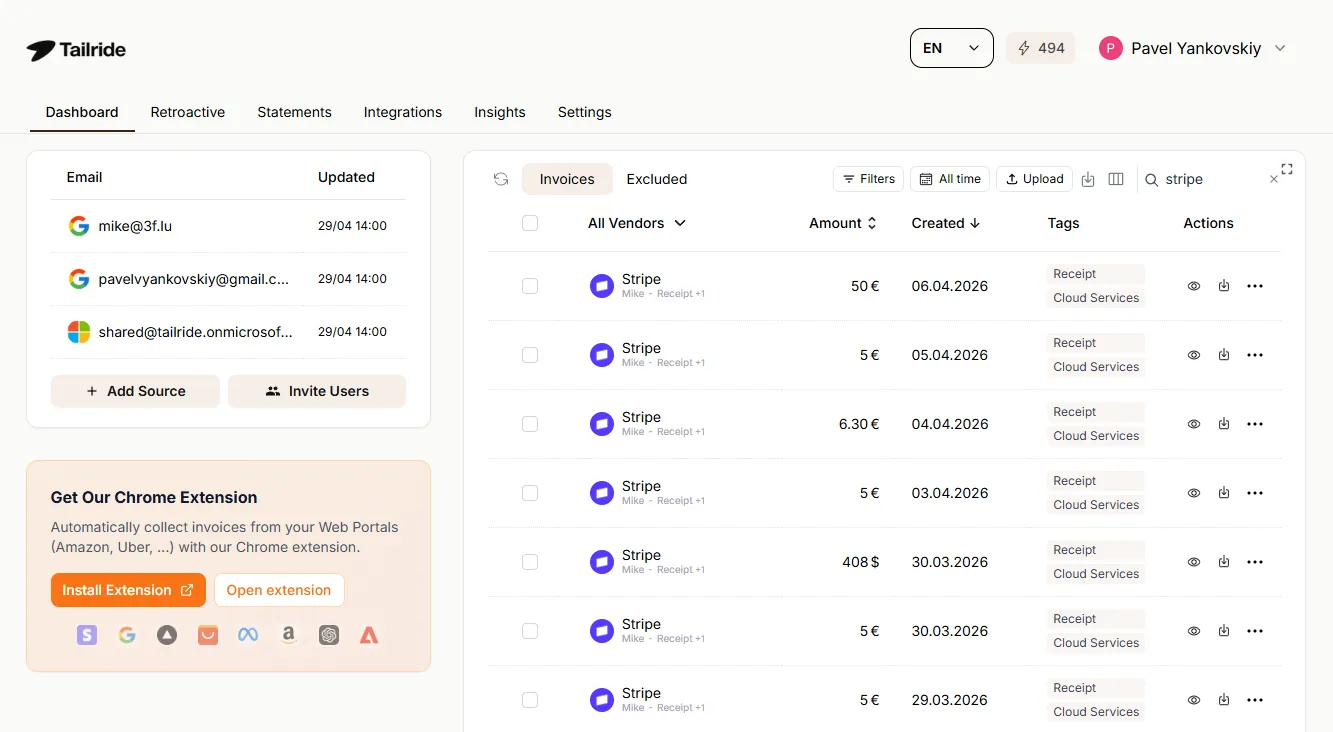Download the invoice dated 05.04.2026
Viewport: 1333px width, 732px height.
pyautogui.click(x=1224, y=355)
